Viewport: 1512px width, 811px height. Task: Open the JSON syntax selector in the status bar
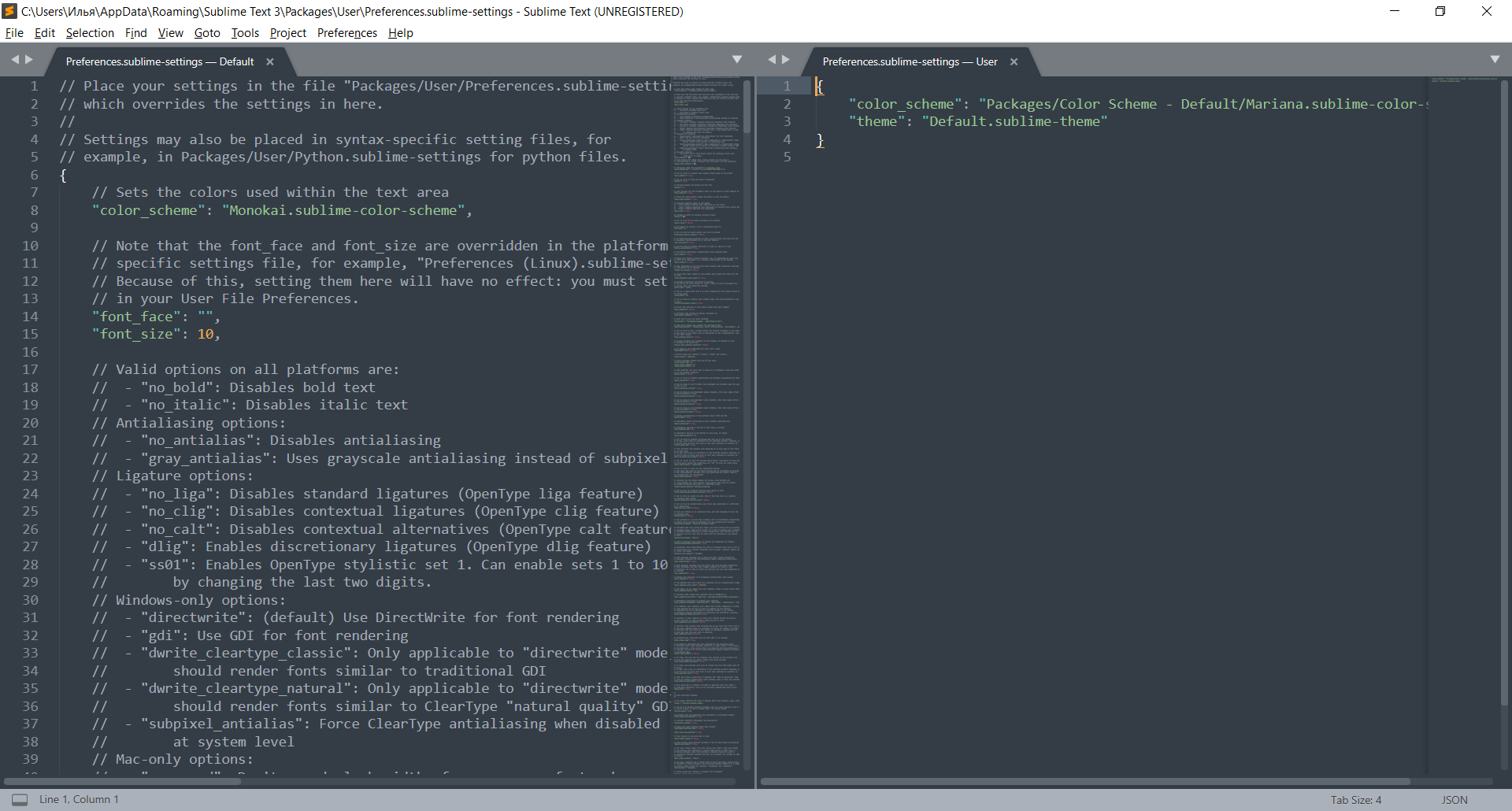(x=1453, y=799)
